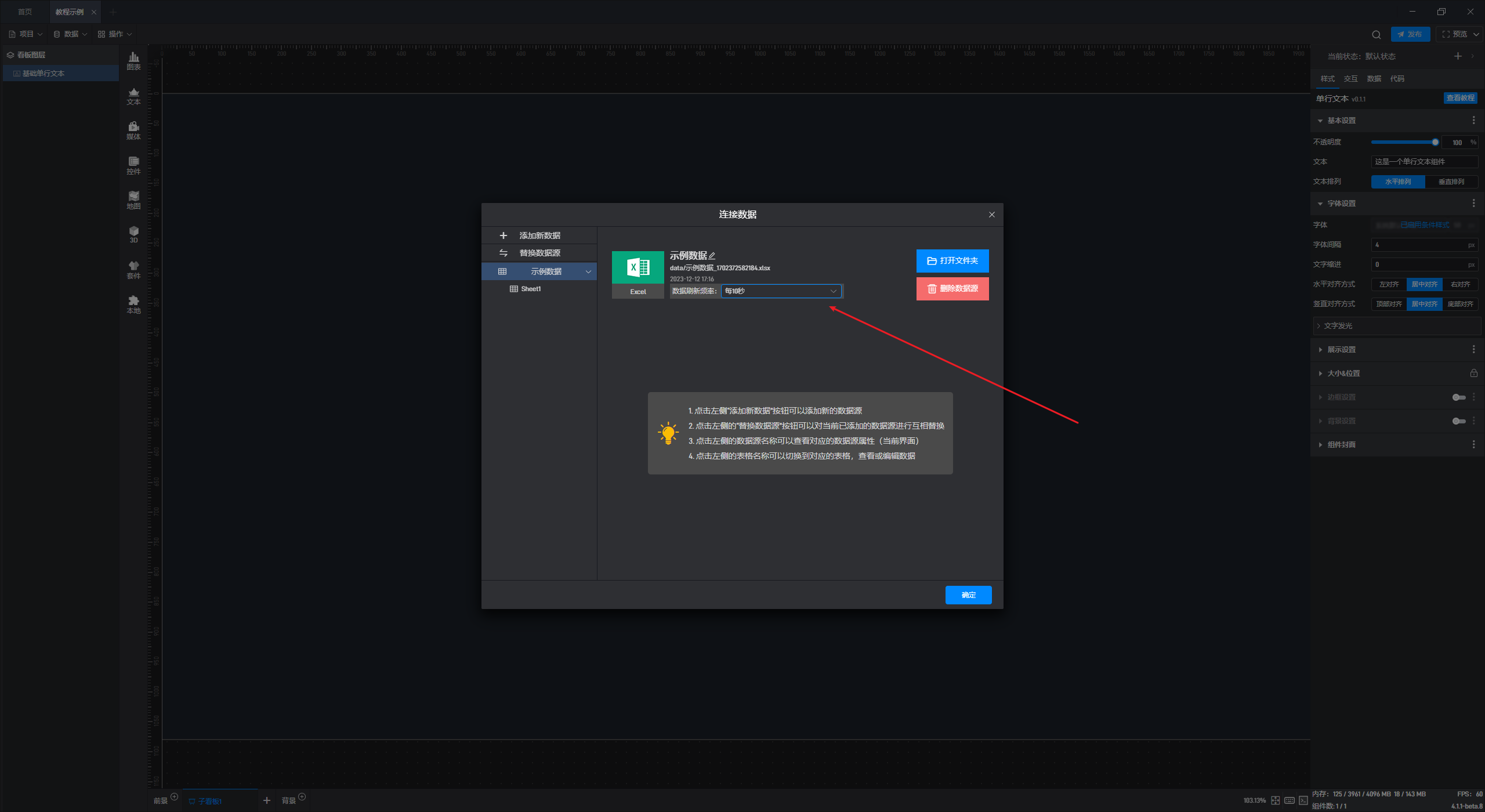1485x812 pixels.
Task: Toggle the 背景设置 background switch
Action: point(1458,421)
